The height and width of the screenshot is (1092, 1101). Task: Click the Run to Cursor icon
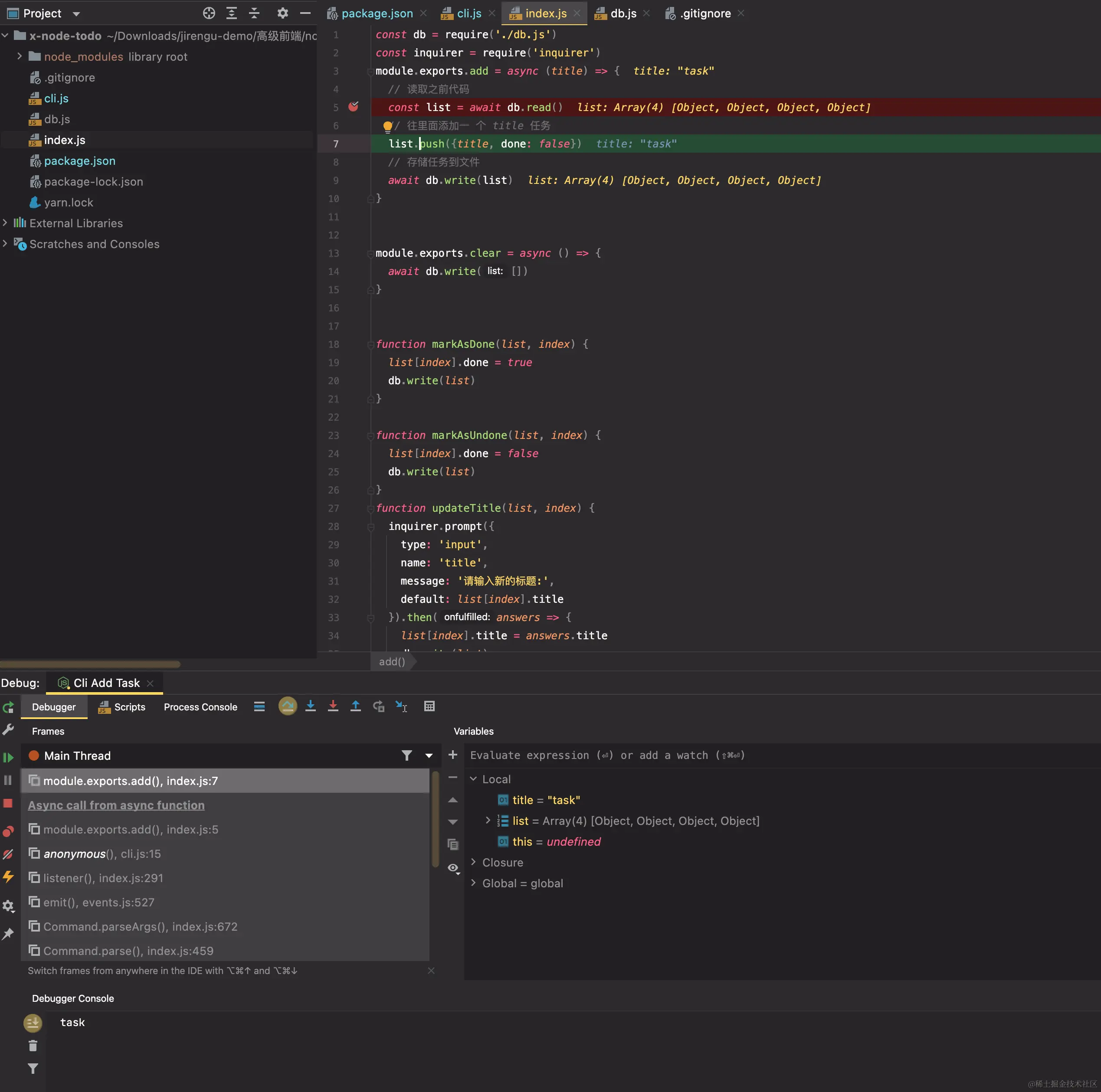pos(401,706)
